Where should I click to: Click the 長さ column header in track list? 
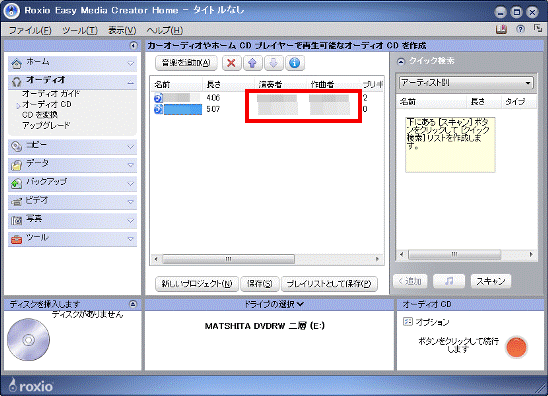(x=229, y=84)
